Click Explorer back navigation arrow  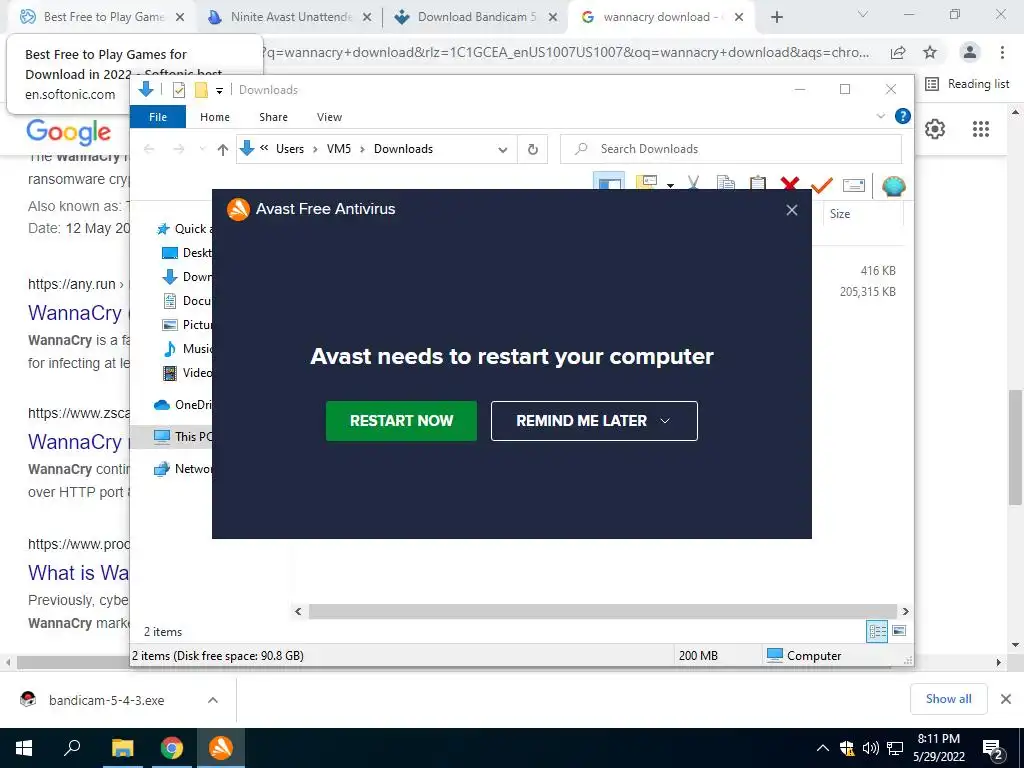pos(149,150)
